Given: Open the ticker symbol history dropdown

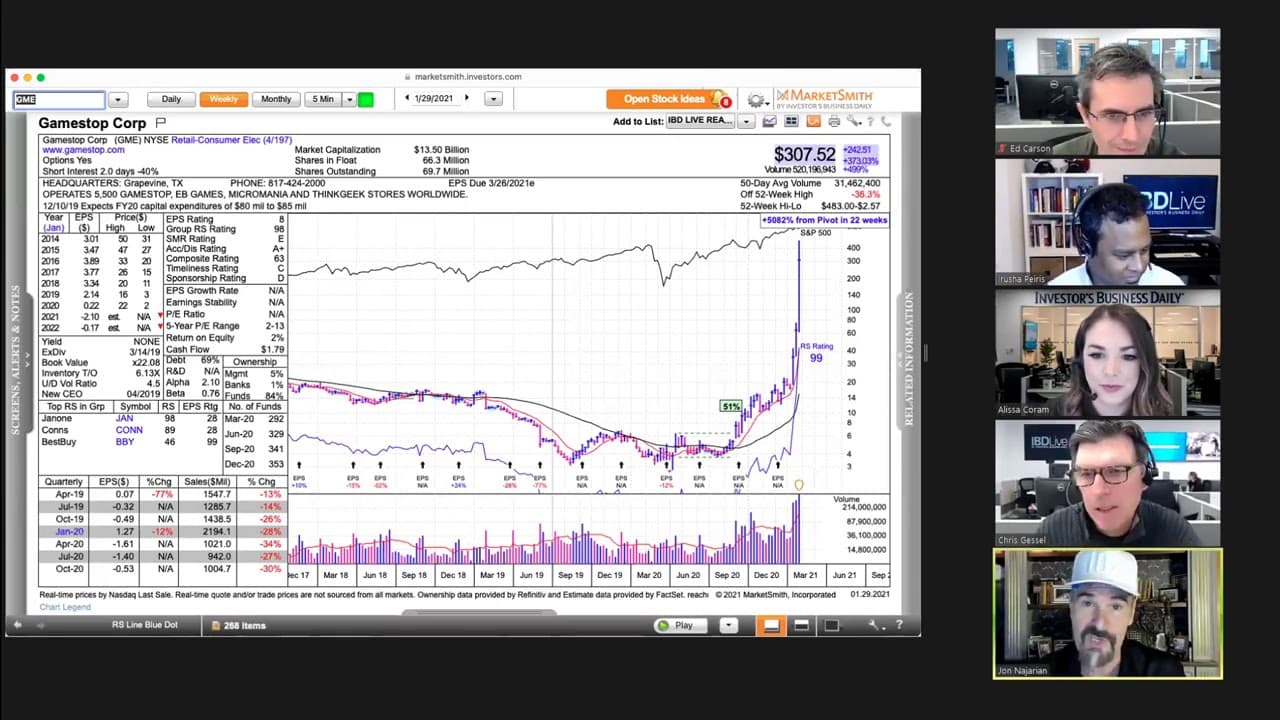Looking at the screenshot, I should point(118,99).
